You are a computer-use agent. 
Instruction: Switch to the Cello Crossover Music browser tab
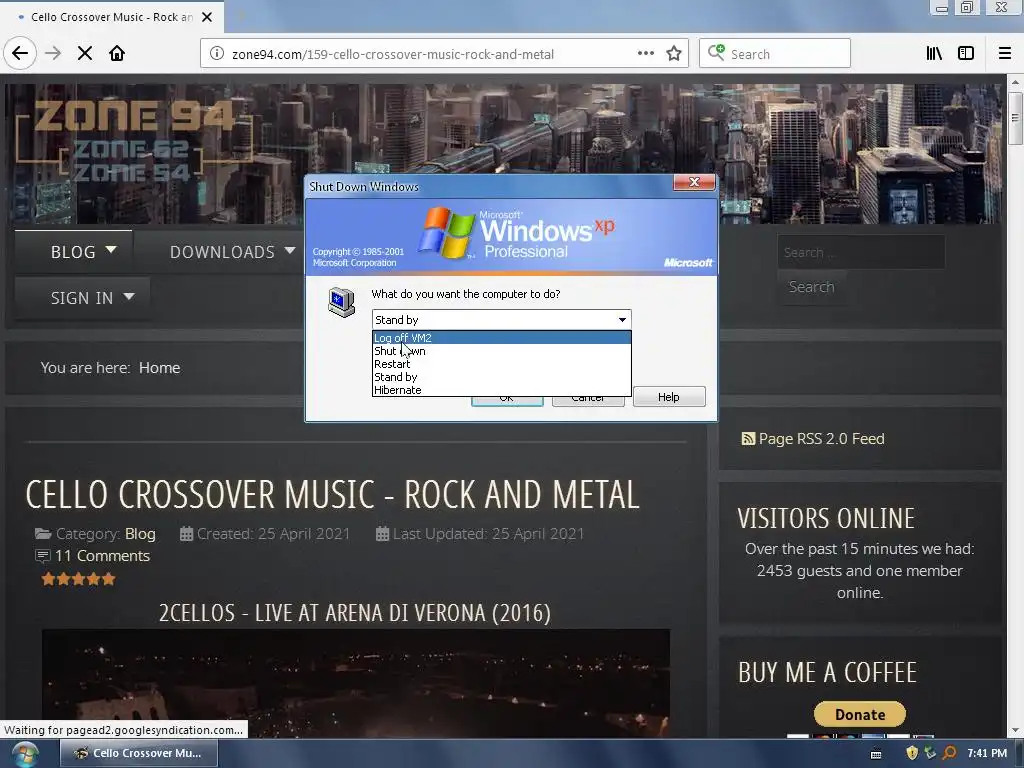point(112,17)
